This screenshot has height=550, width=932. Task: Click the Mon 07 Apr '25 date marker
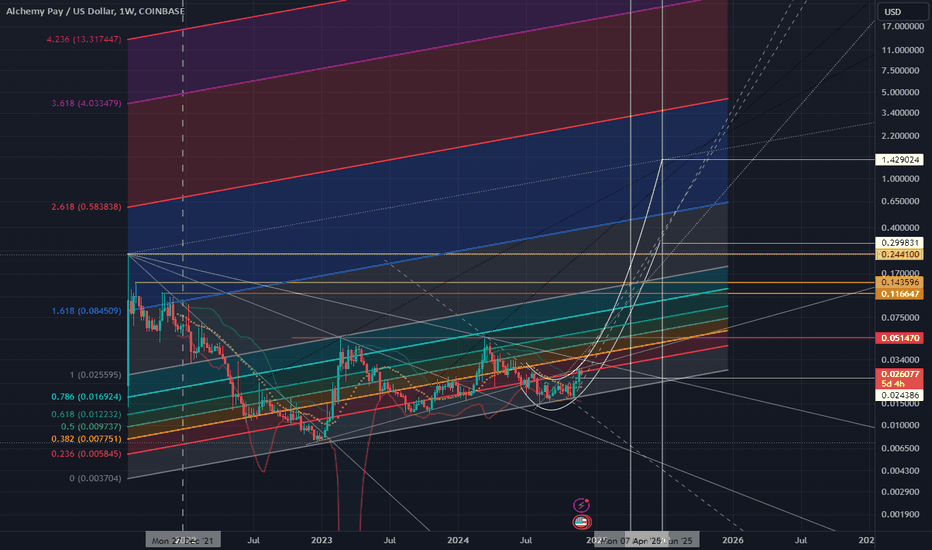631,540
